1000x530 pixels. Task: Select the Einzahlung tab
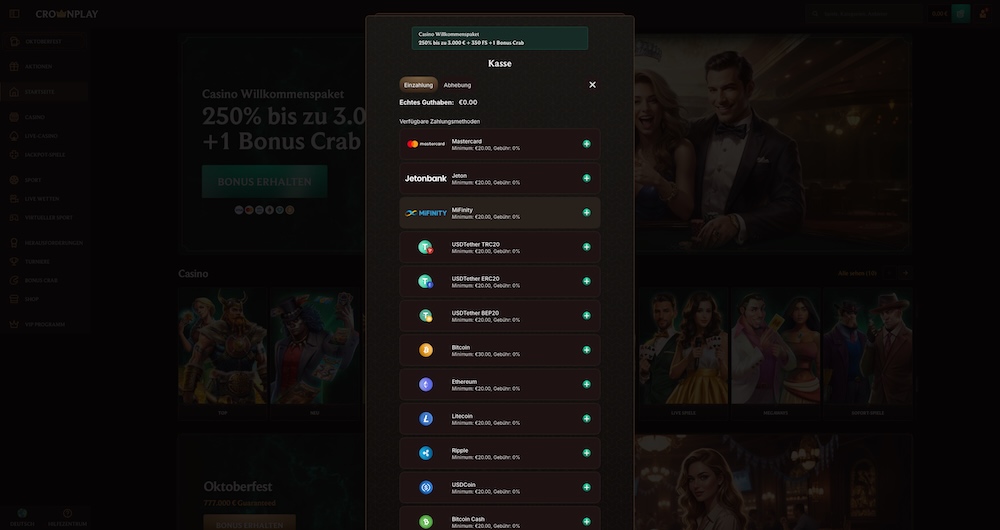pyautogui.click(x=418, y=85)
